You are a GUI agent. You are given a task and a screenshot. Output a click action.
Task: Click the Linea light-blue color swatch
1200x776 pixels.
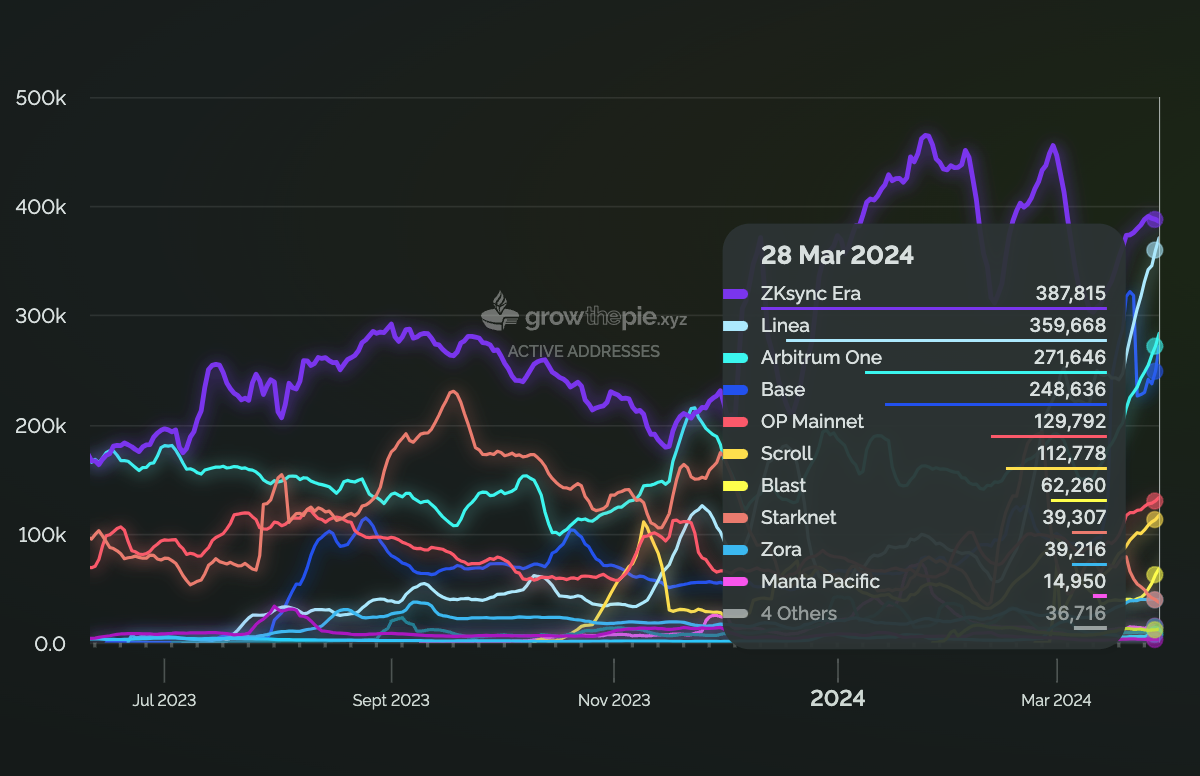(735, 326)
